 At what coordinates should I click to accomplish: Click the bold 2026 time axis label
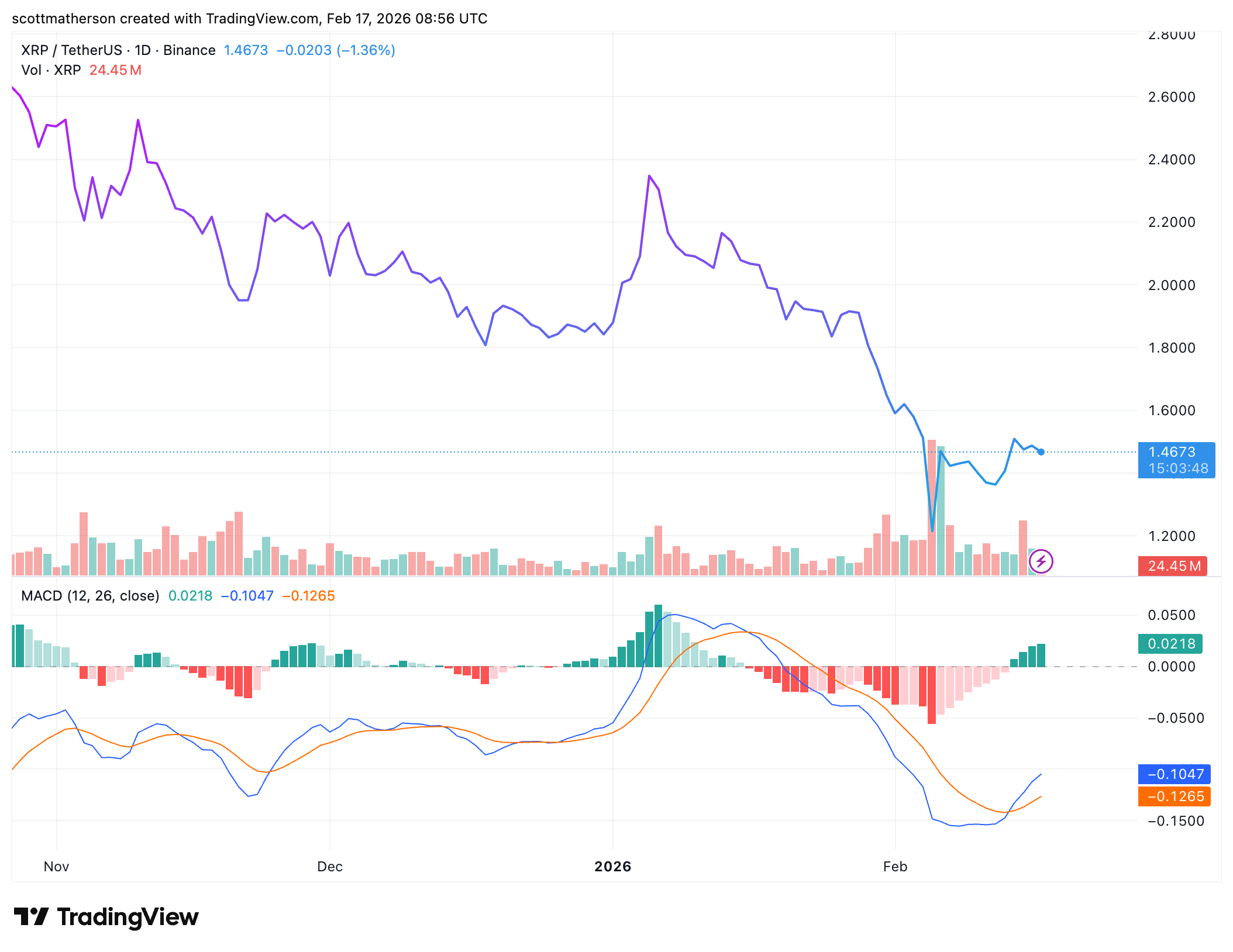coord(612,867)
